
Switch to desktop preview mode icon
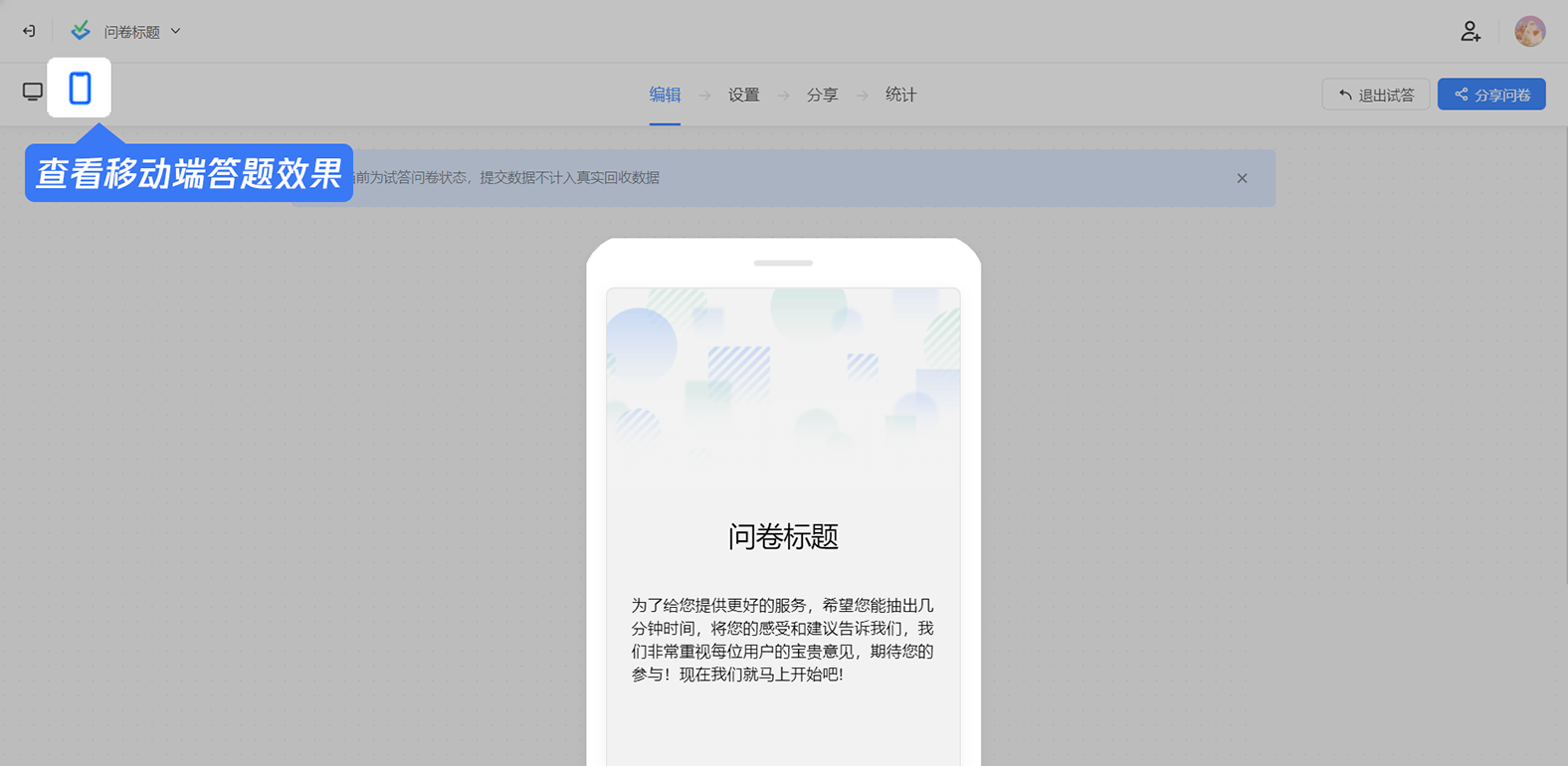click(x=33, y=93)
